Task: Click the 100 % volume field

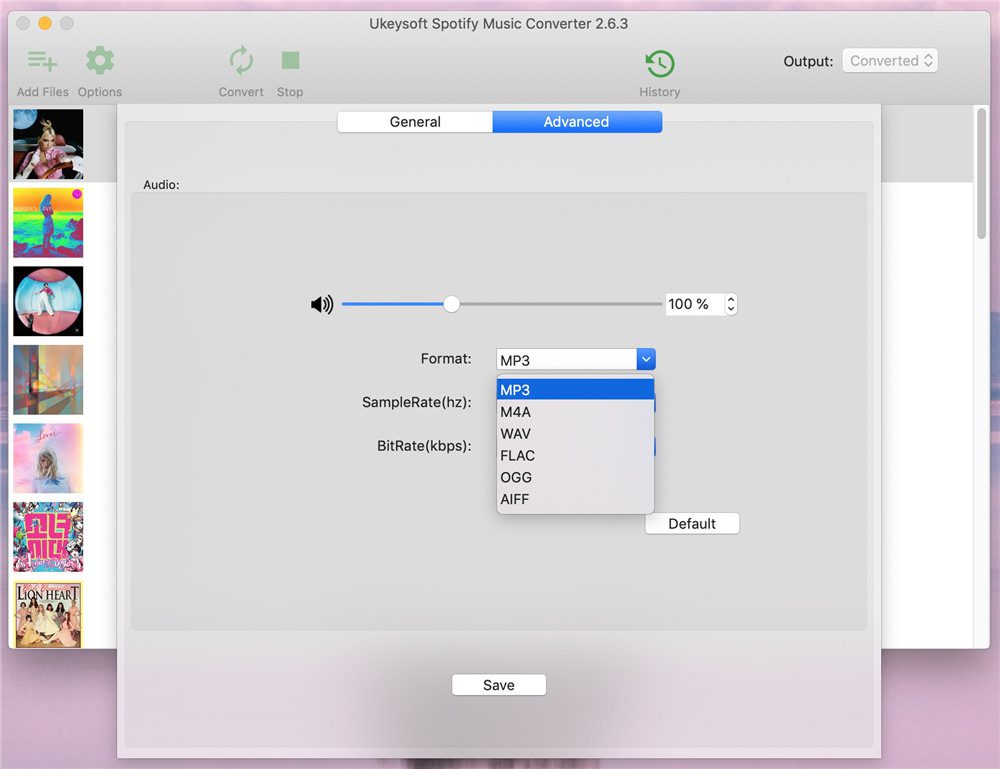Action: (695, 304)
